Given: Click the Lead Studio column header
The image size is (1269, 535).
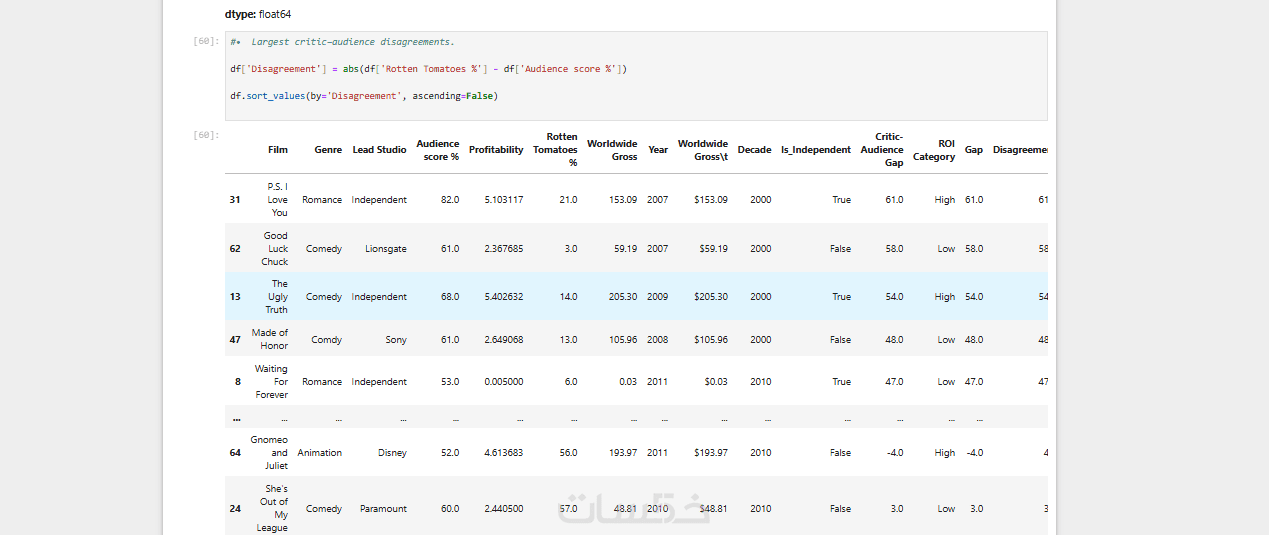Looking at the screenshot, I should 379,150.
